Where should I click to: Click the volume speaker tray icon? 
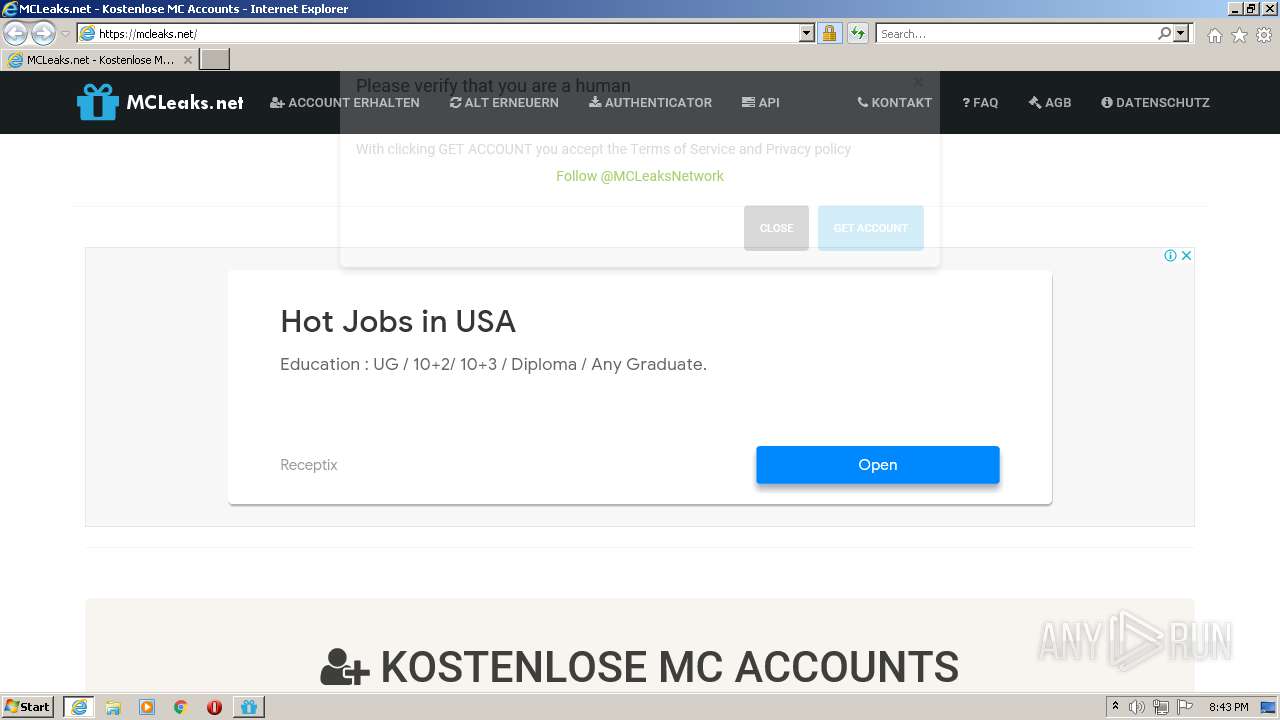[x=1137, y=707]
